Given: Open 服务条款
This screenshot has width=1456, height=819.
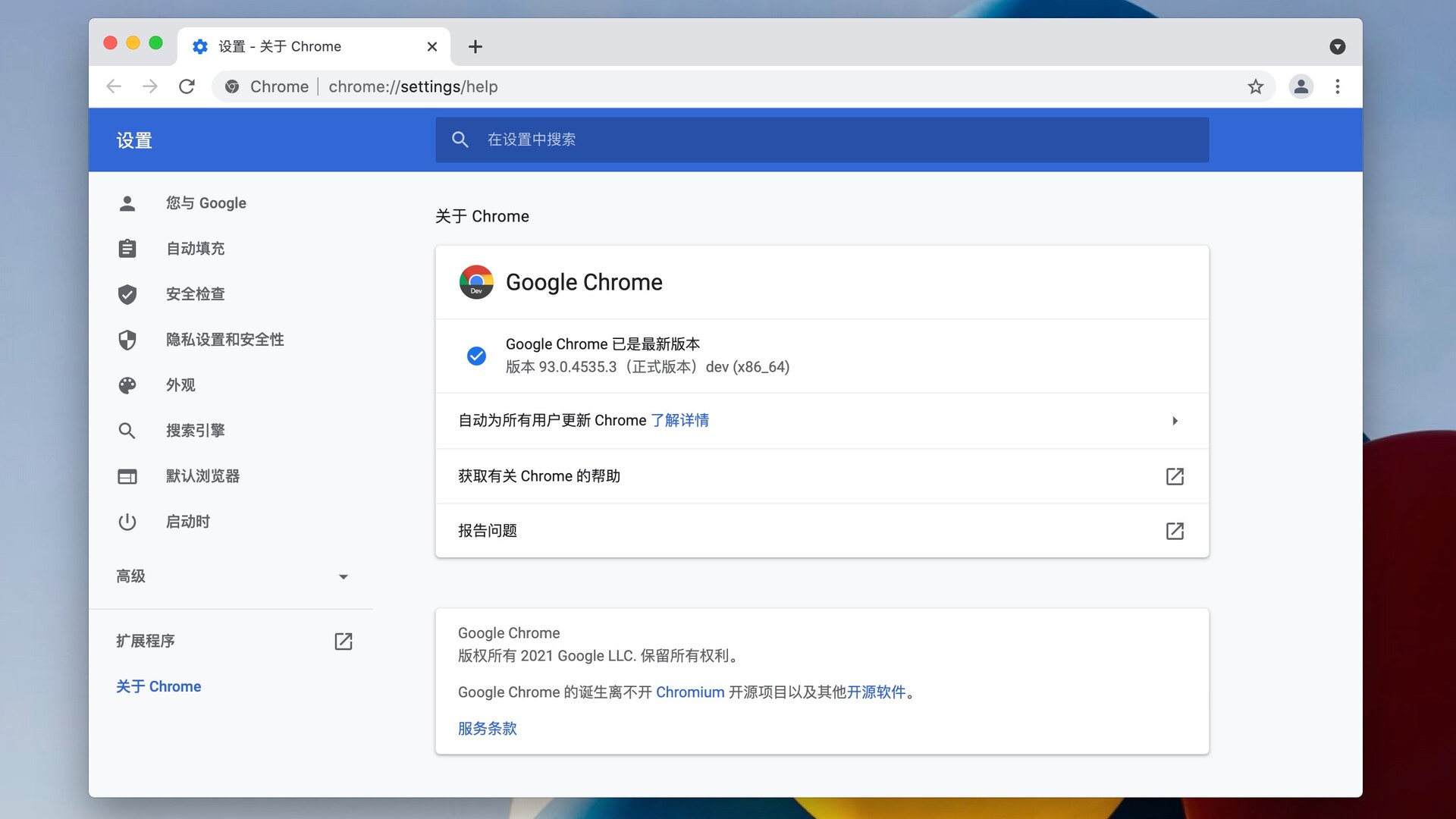Looking at the screenshot, I should [x=487, y=728].
